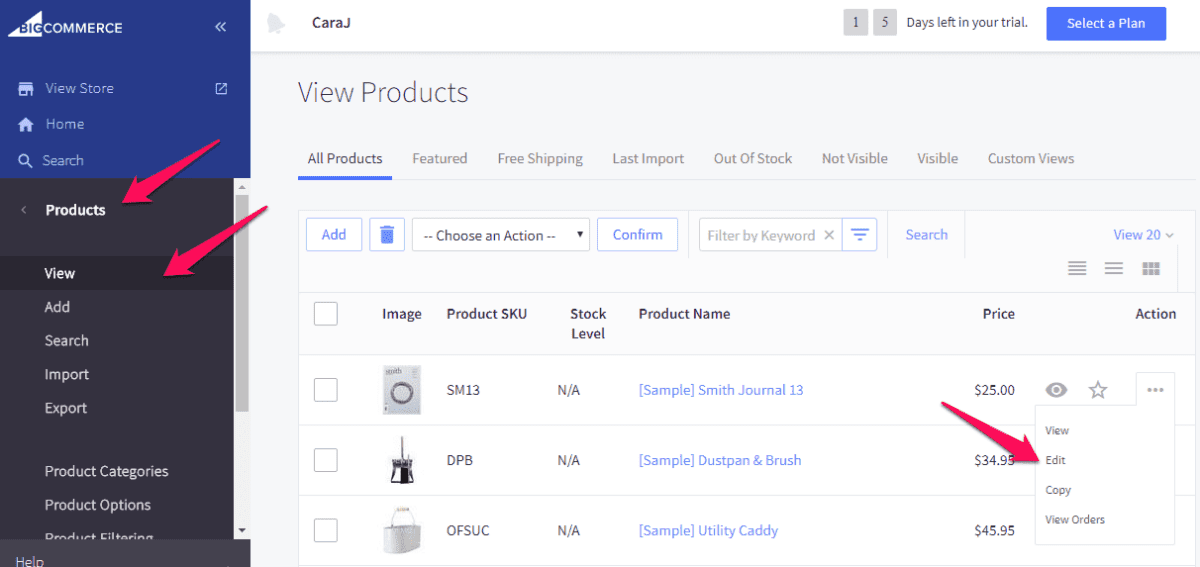1200x567 pixels.
Task: Select the DPB product checkbox
Action: tap(326, 460)
